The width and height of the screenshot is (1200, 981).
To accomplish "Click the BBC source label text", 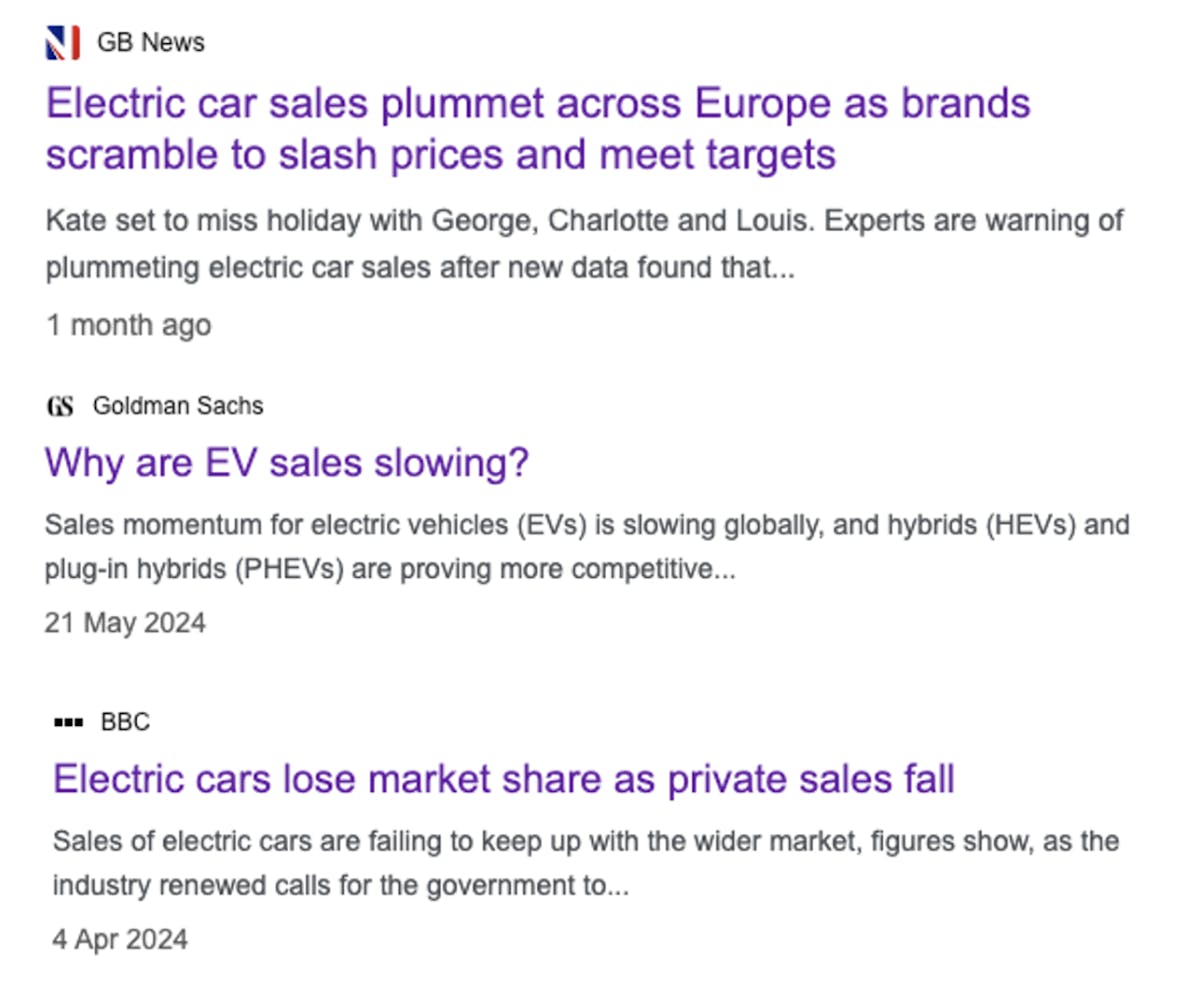I will click(124, 722).
